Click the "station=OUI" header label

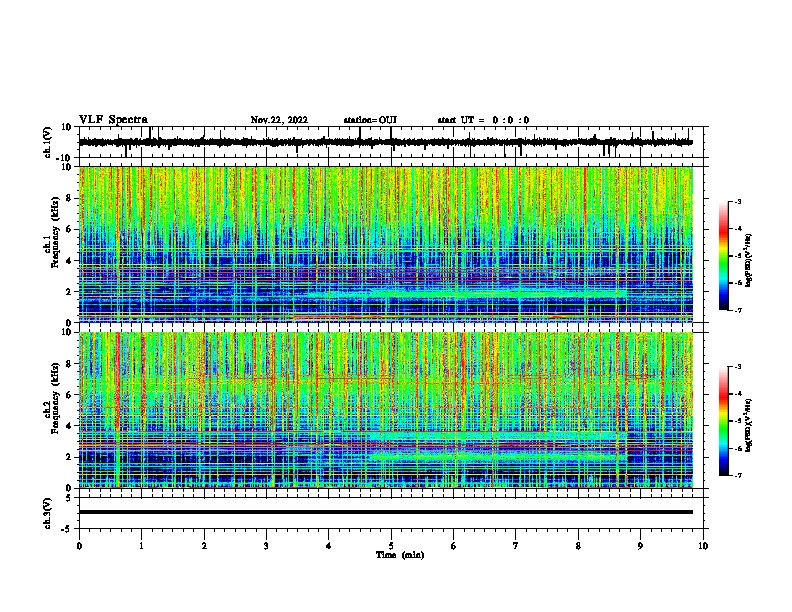point(370,120)
